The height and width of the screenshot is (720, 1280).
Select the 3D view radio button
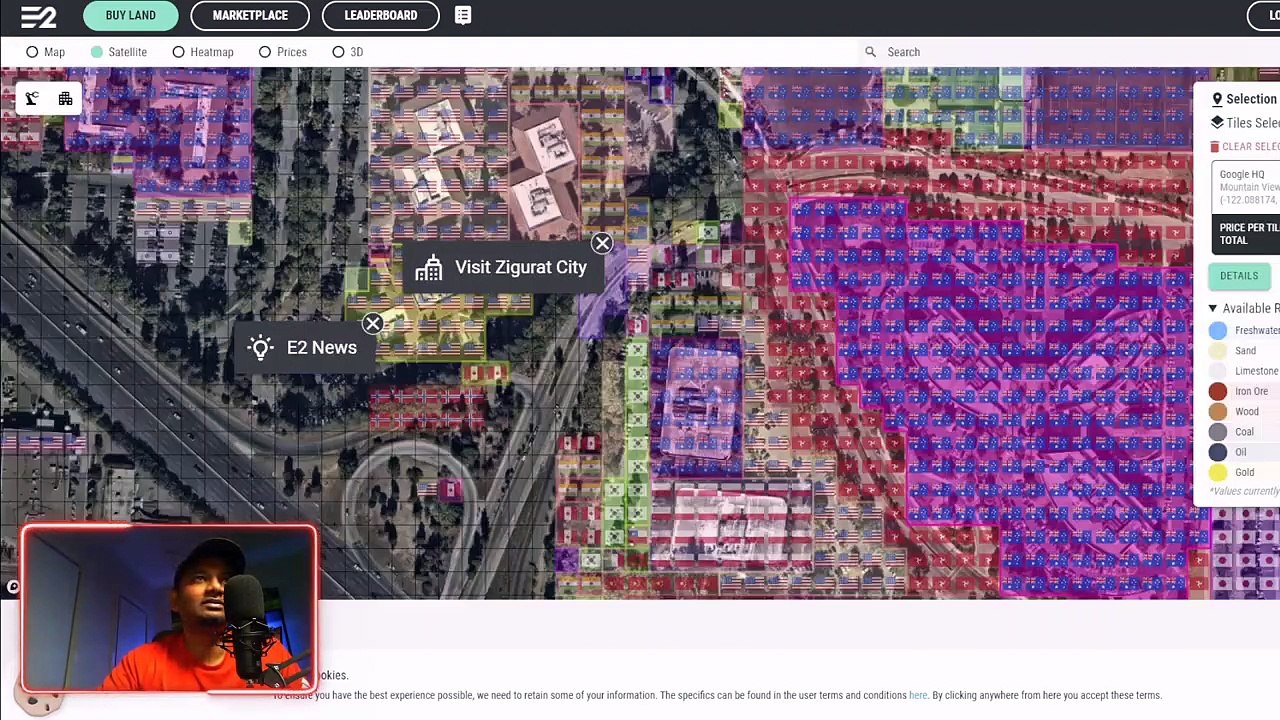pos(338,52)
